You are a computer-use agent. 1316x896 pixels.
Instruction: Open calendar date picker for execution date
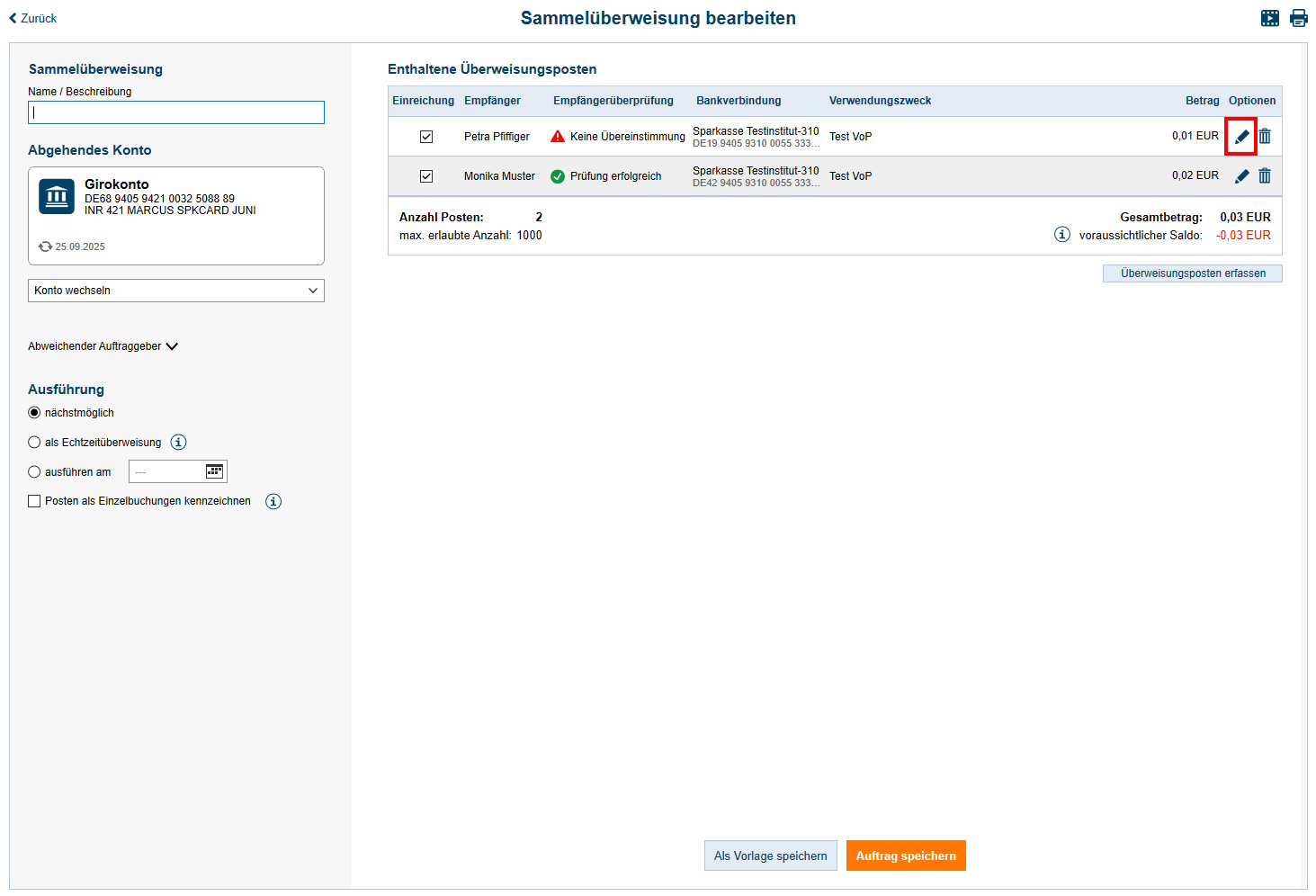coord(214,471)
